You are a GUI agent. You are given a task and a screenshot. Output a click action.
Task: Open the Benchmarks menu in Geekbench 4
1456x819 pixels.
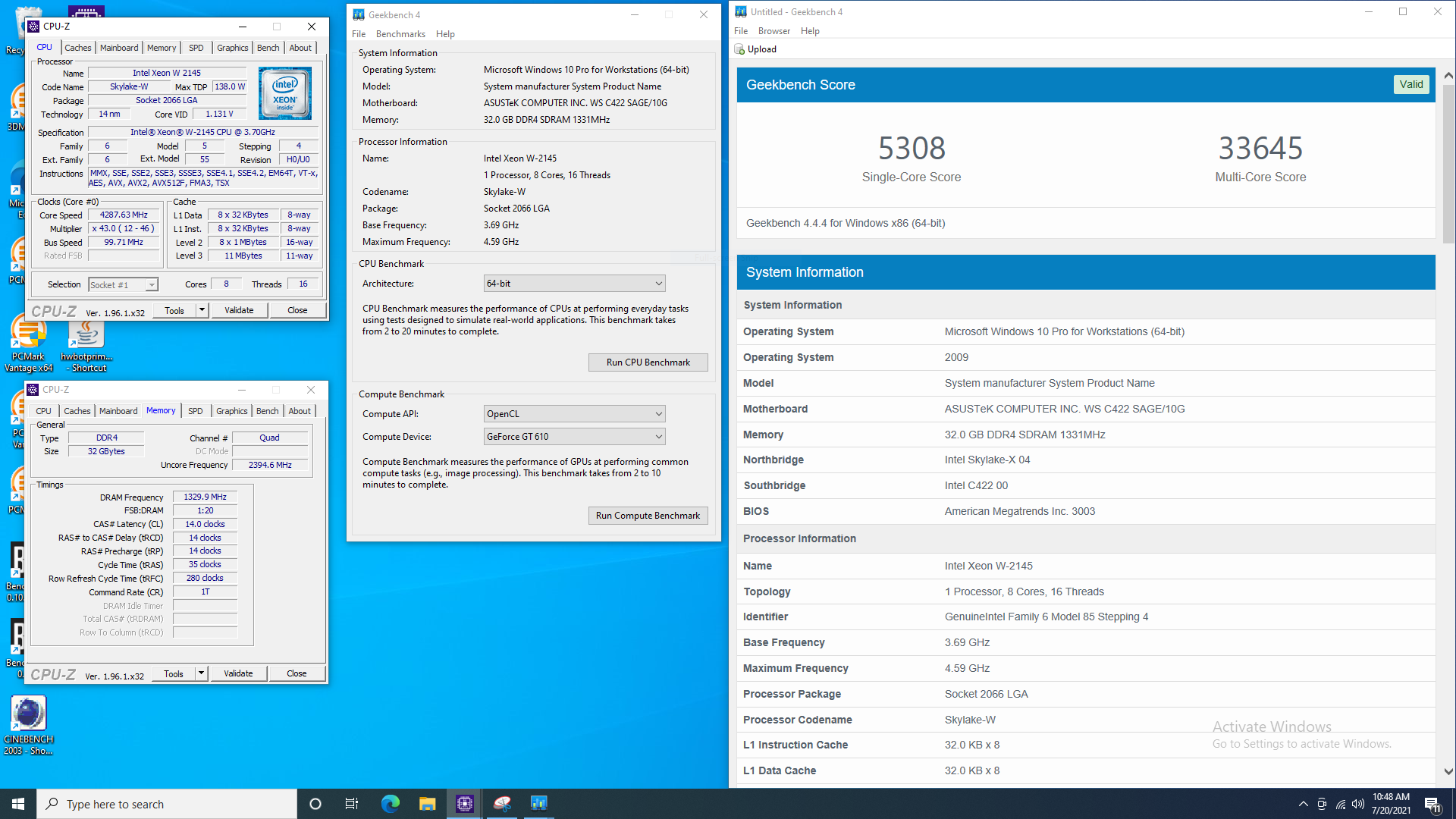point(400,34)
